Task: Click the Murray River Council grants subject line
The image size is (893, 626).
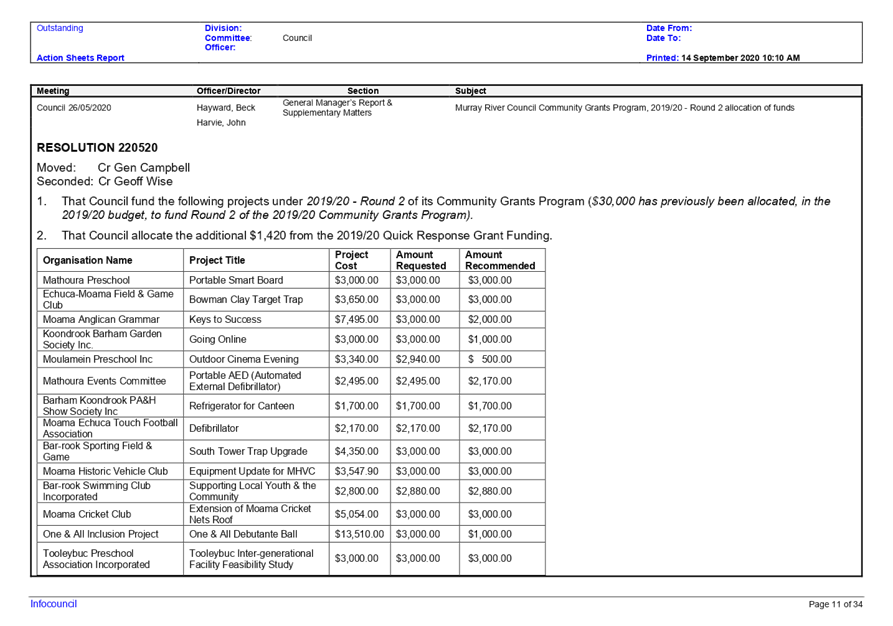Action: [624, 108]
